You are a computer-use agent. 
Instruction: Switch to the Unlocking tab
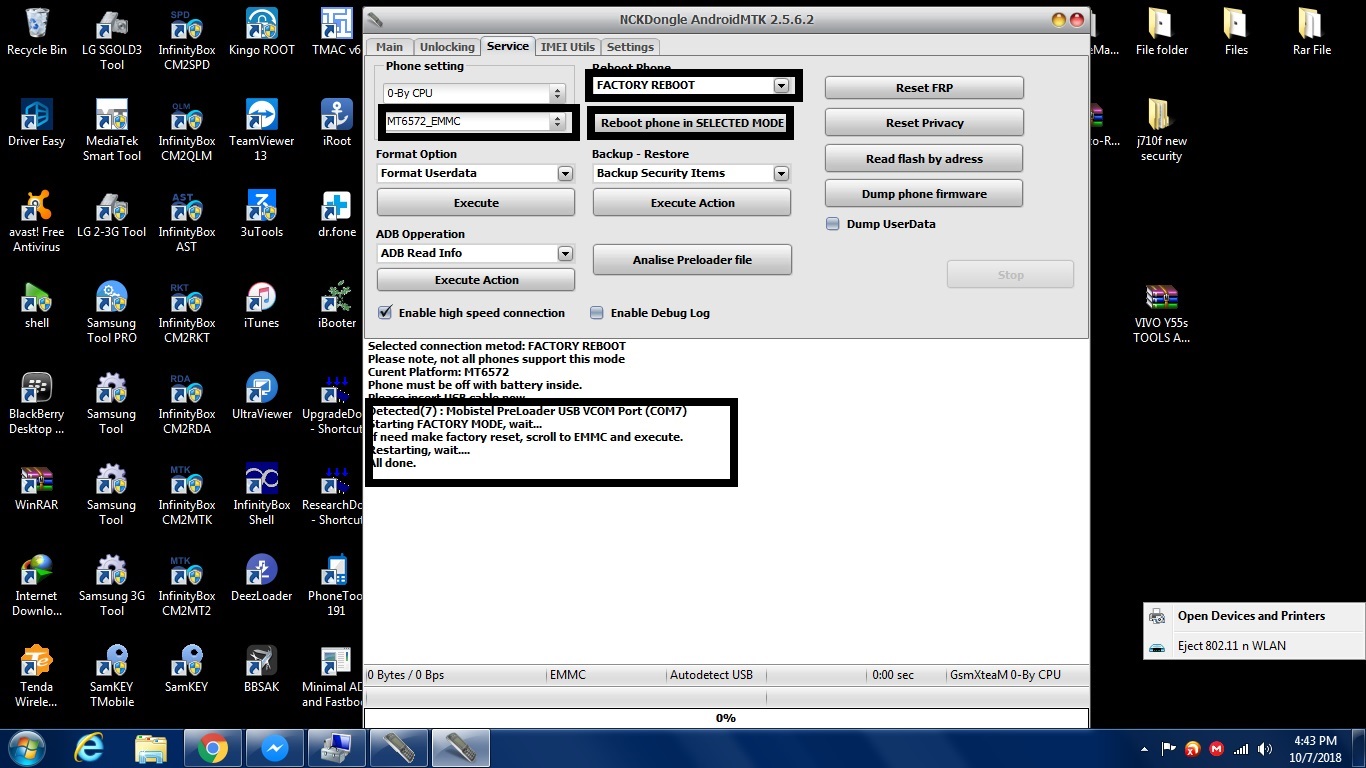coord(447,47)
